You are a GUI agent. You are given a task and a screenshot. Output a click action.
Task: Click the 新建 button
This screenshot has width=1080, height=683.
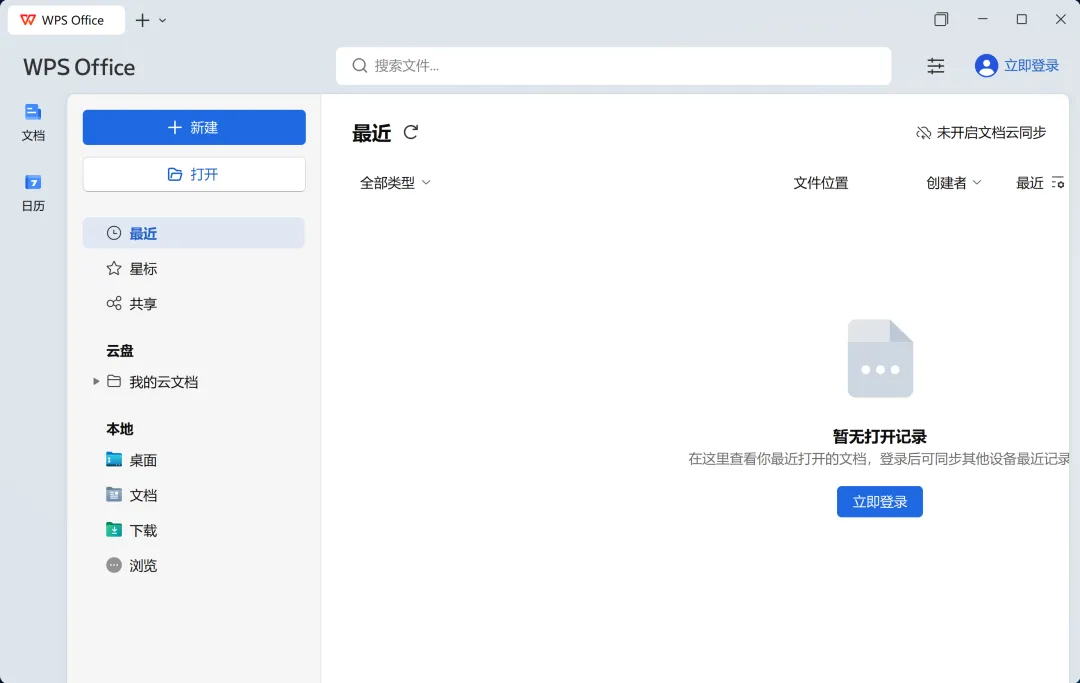194,127
